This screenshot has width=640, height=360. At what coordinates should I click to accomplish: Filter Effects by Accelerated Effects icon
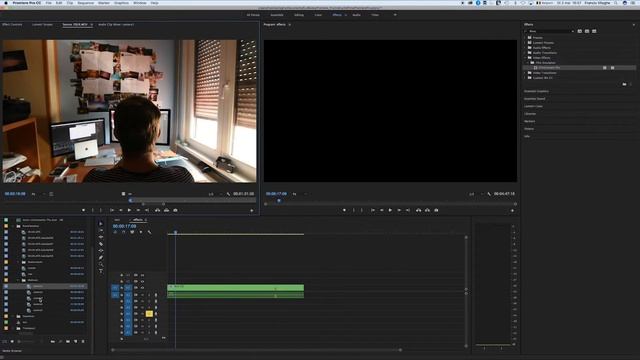pos(580,31)
